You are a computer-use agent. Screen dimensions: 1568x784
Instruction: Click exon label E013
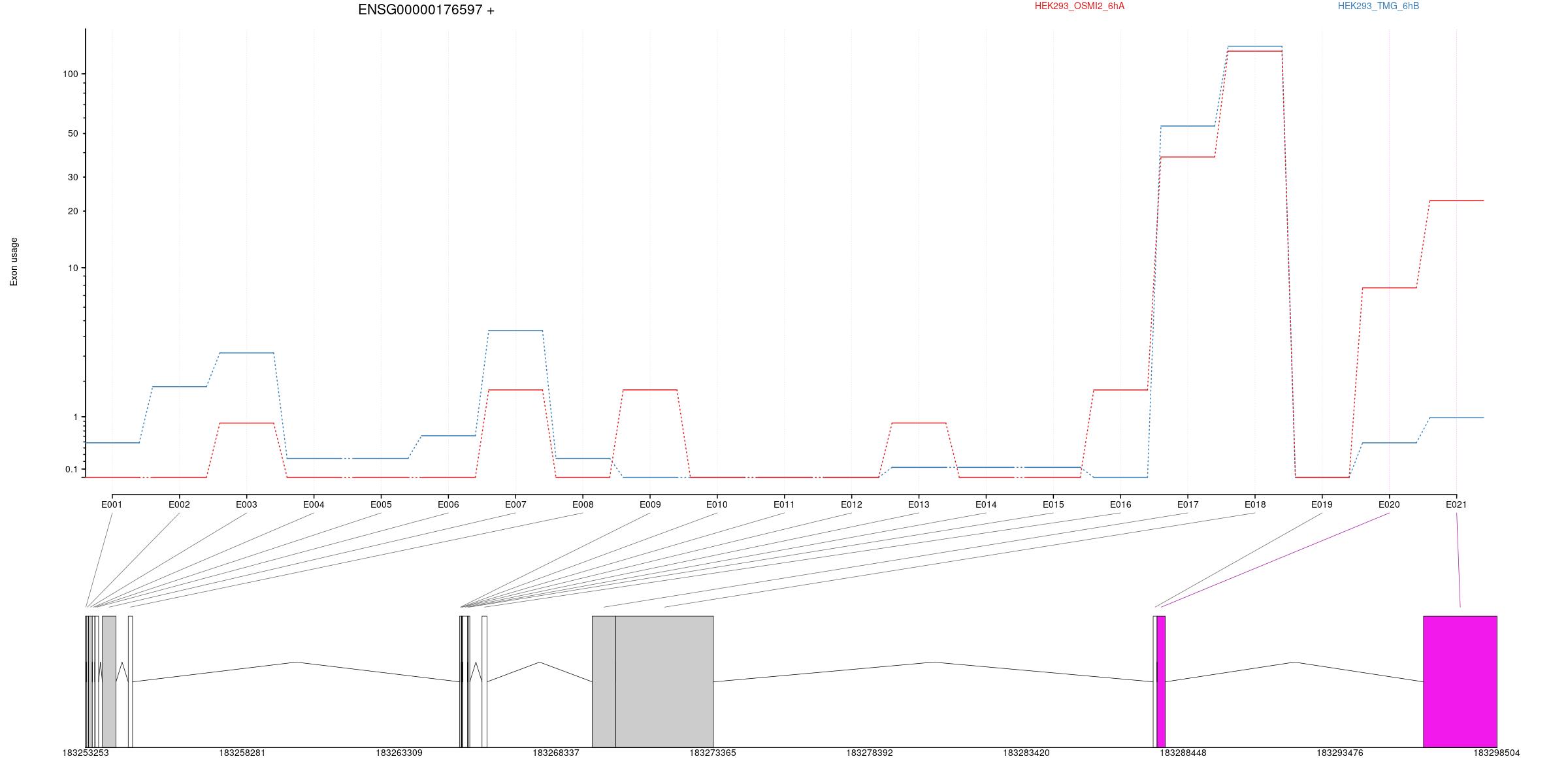pos(919,504)
